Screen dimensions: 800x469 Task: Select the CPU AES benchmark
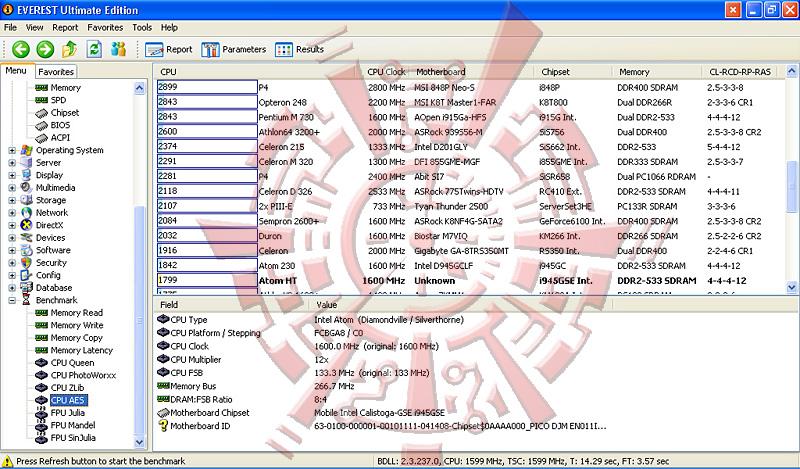68,400
